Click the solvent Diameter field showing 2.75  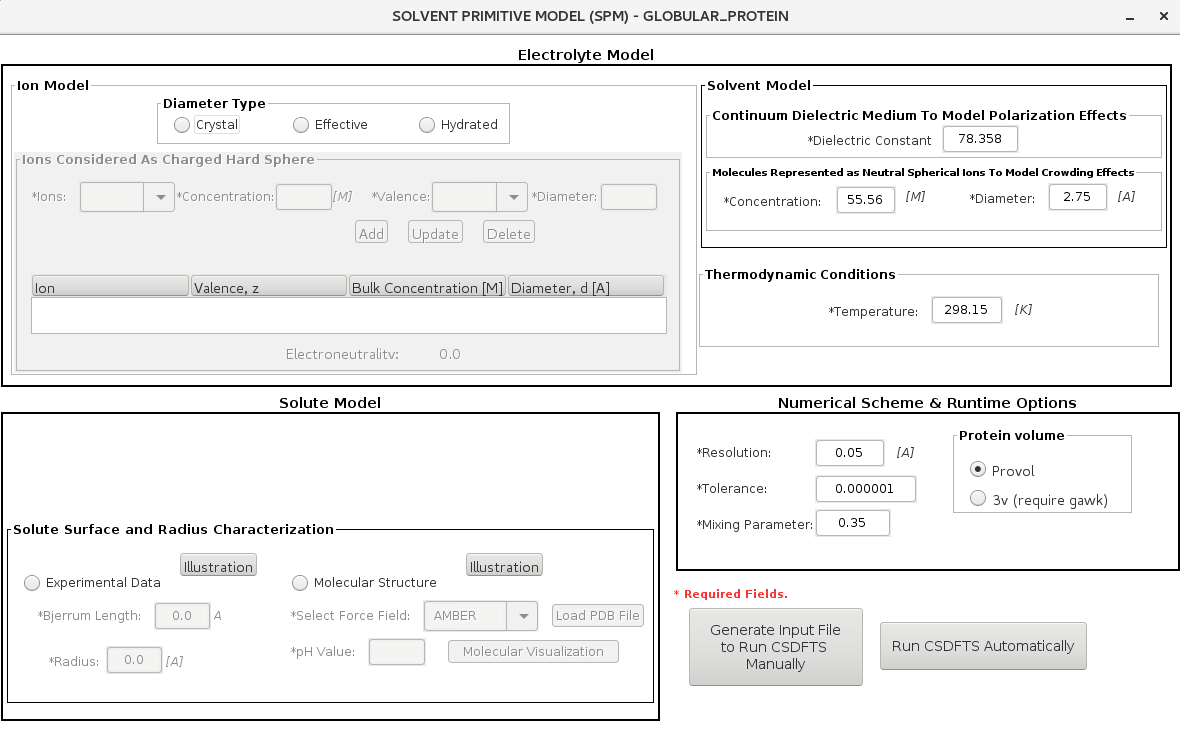click(x=1078, y=197)
